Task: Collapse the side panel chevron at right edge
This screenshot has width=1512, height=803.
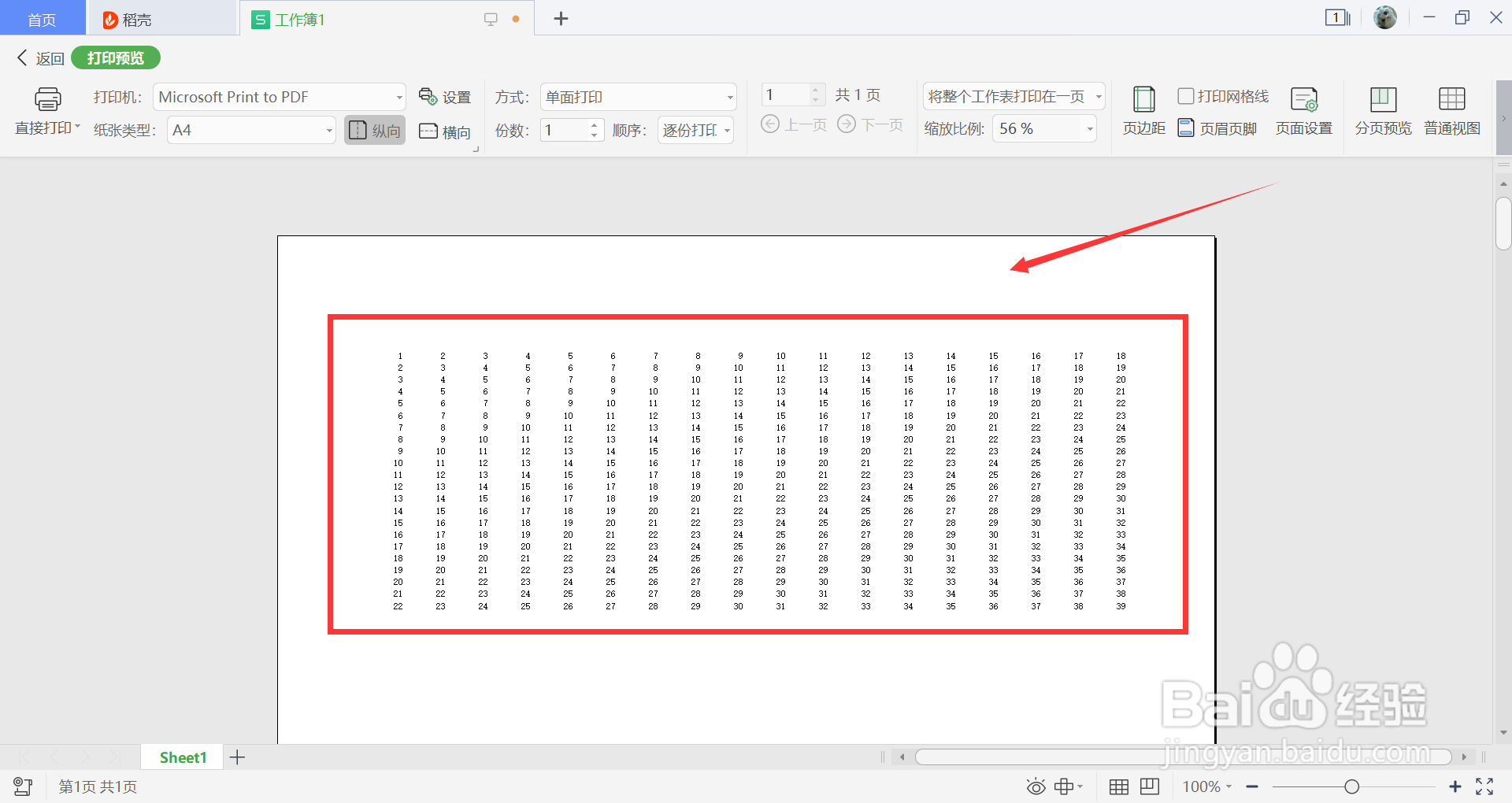Action: (1503, 119)
